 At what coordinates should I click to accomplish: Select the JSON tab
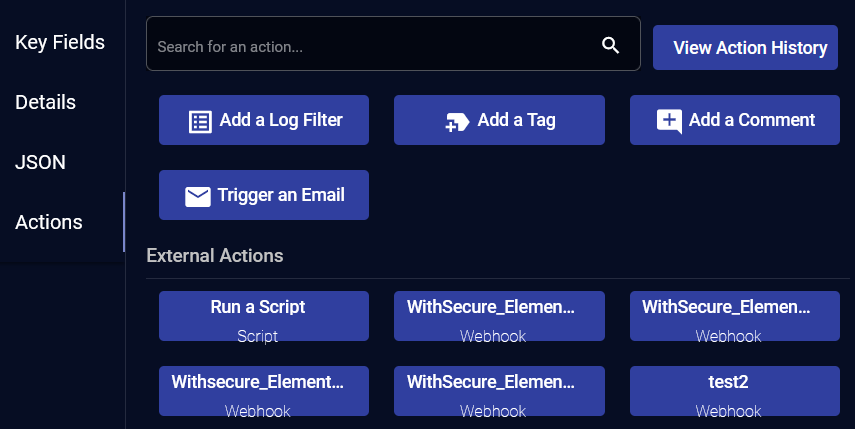coord(40,162)
